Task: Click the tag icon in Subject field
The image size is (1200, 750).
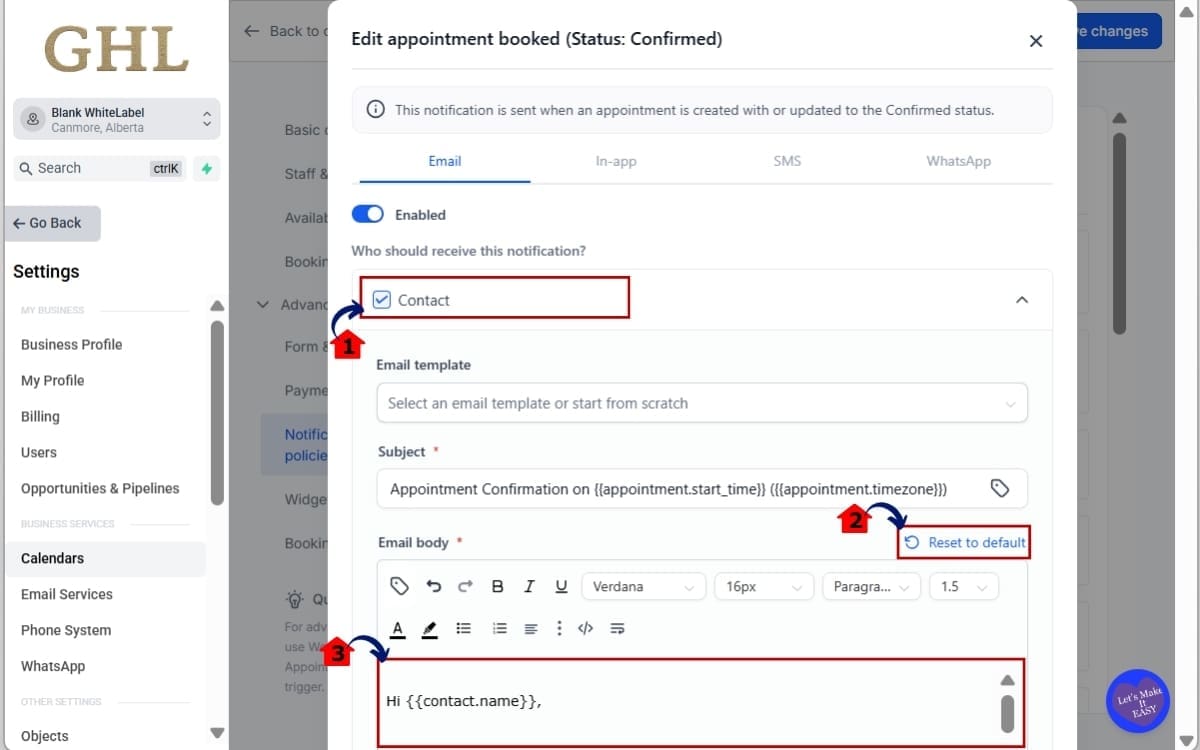Action: pos(1000,488)
